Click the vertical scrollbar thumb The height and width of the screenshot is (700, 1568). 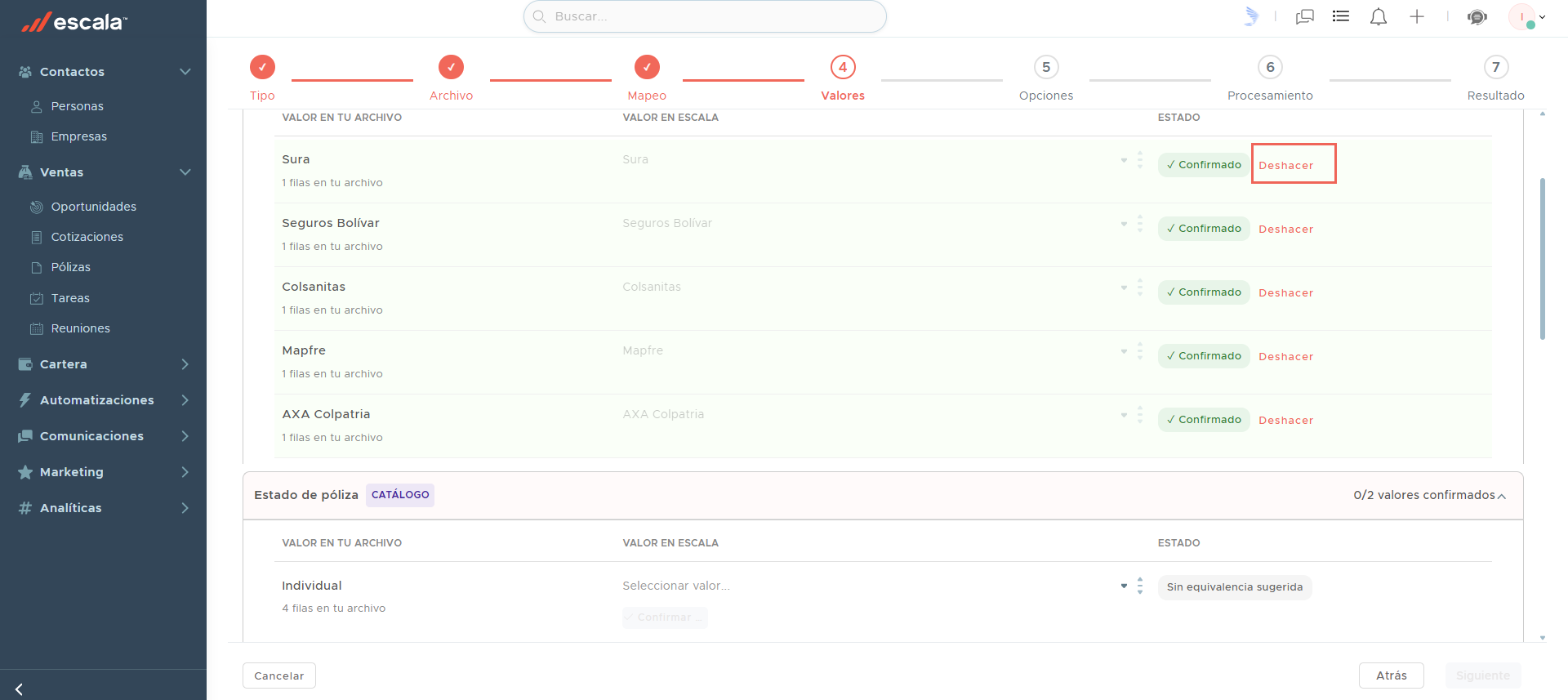click(x=1543, y=258)
